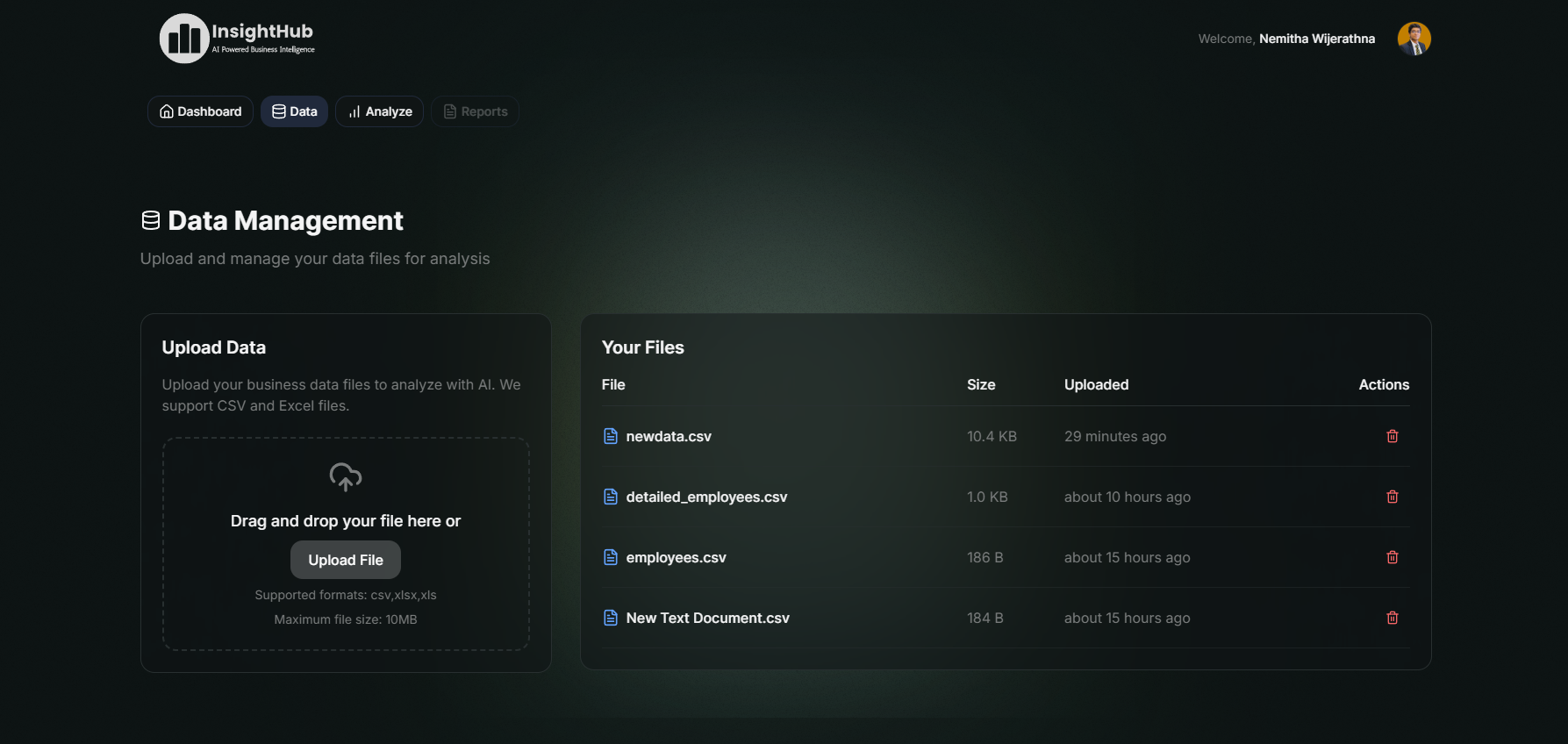The image size is (1568, 744).
Task: Click the '29 minutes ago' upload time
Action: [1115, 436]
